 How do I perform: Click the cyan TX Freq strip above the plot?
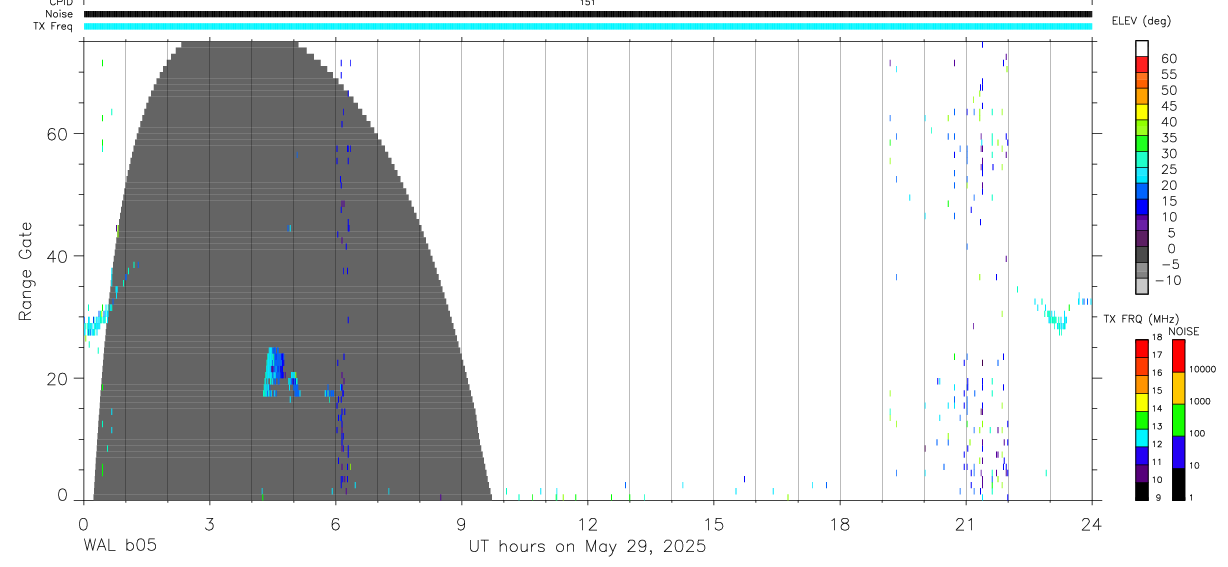(588, 26)
